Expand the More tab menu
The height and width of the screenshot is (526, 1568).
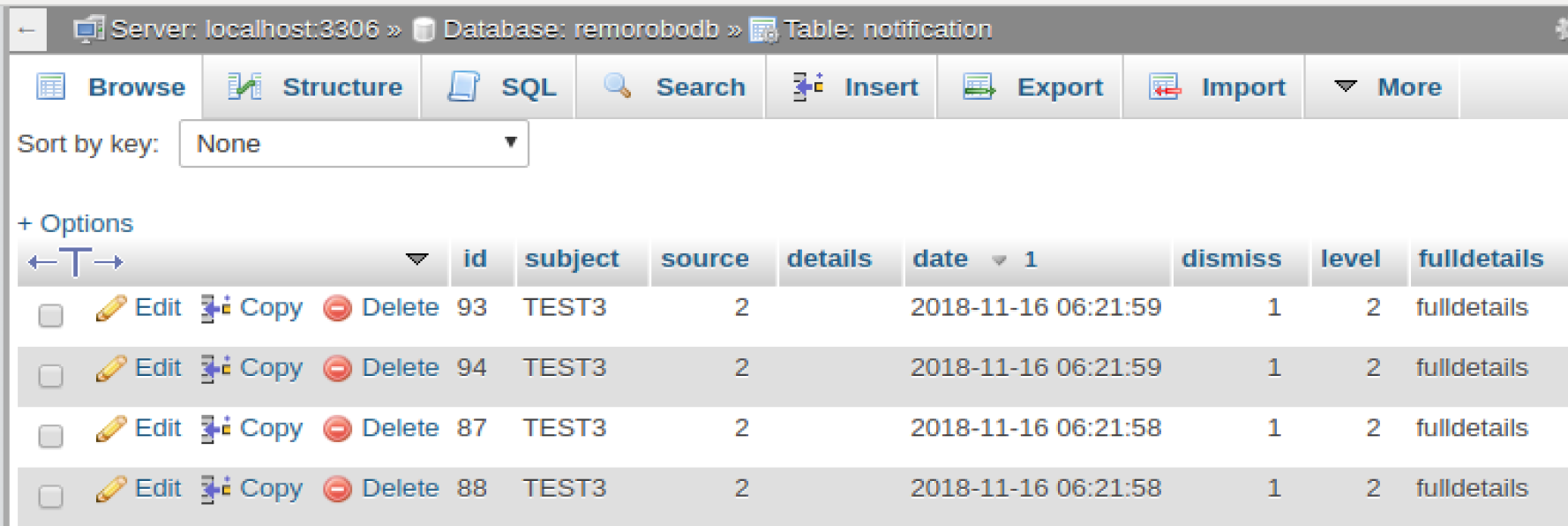[x=1387, y=87]
